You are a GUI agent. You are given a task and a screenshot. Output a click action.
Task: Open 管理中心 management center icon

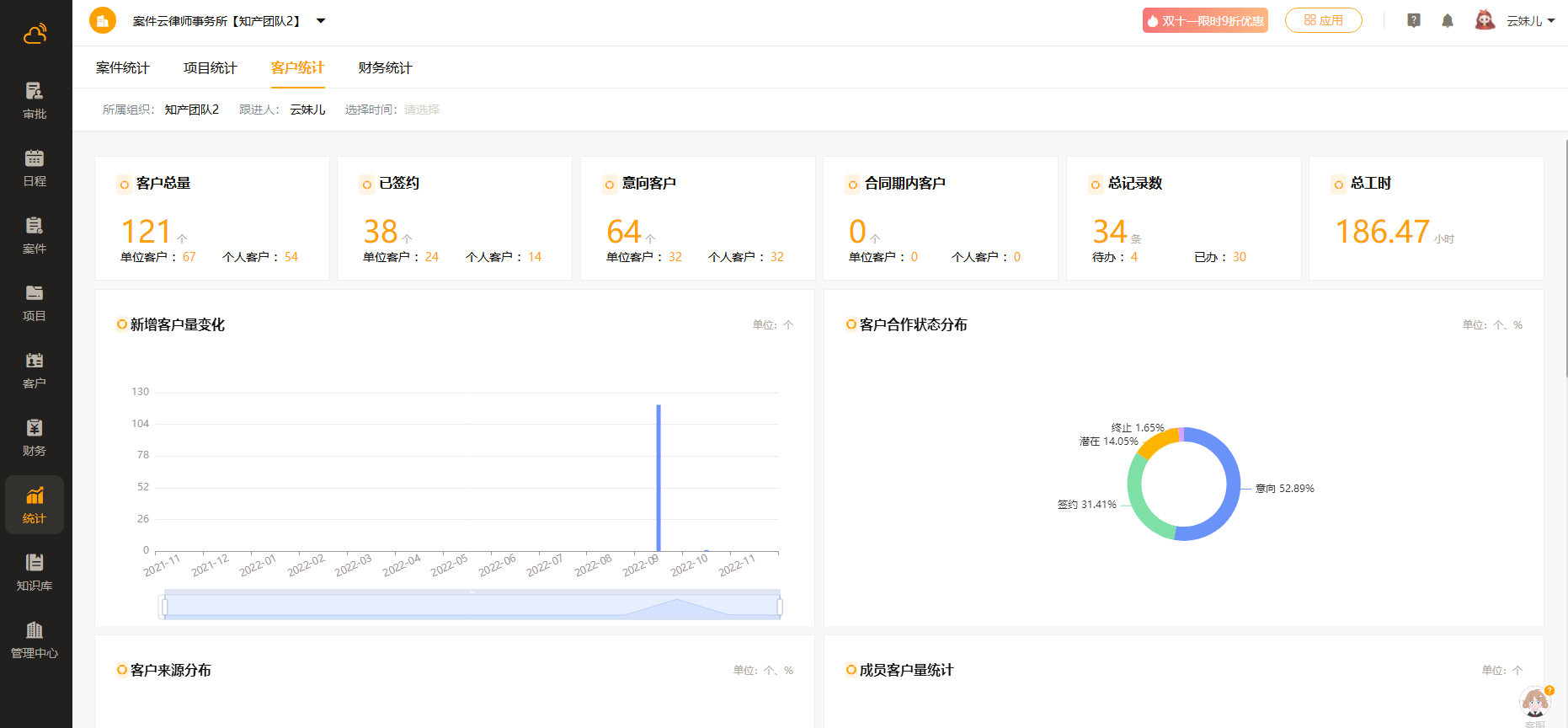pyautogui.click(x=35, y=640)
